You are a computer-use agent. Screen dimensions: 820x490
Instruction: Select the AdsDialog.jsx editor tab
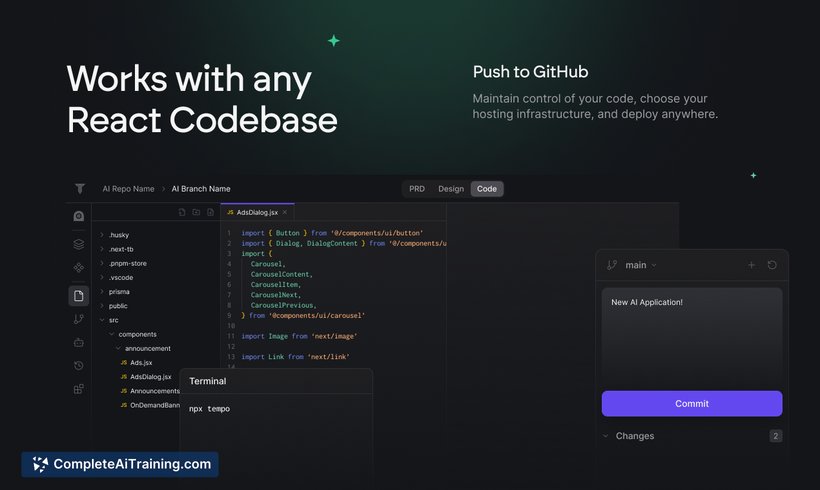(257, 212)
